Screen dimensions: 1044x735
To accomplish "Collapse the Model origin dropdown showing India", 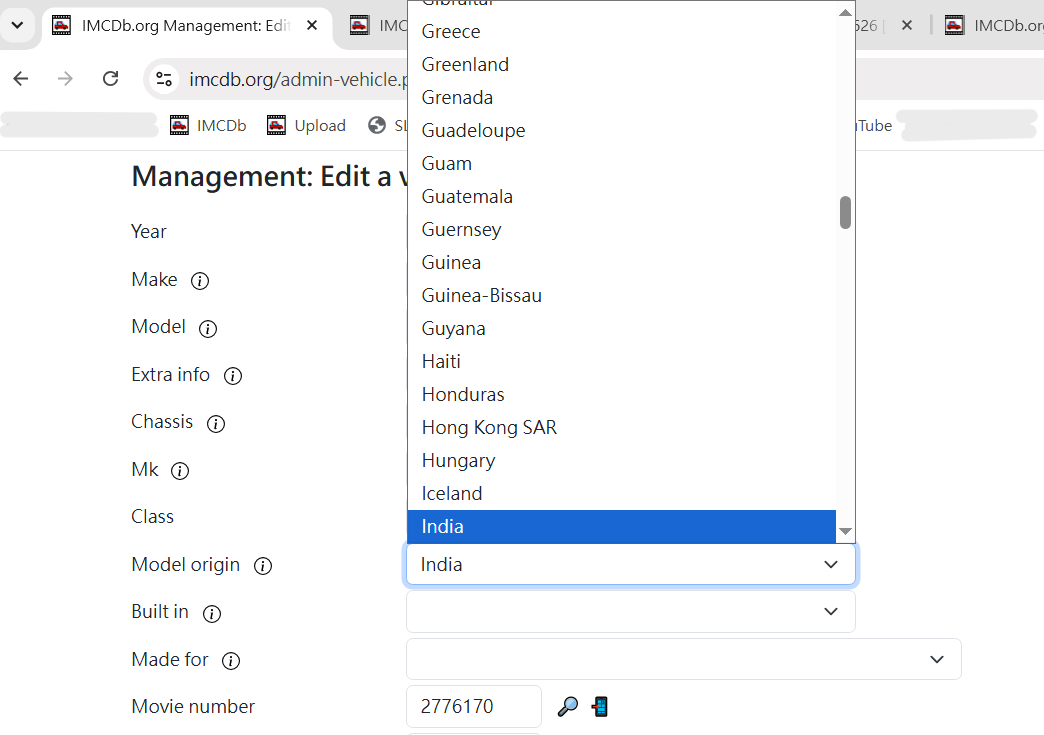I will 631,565.
